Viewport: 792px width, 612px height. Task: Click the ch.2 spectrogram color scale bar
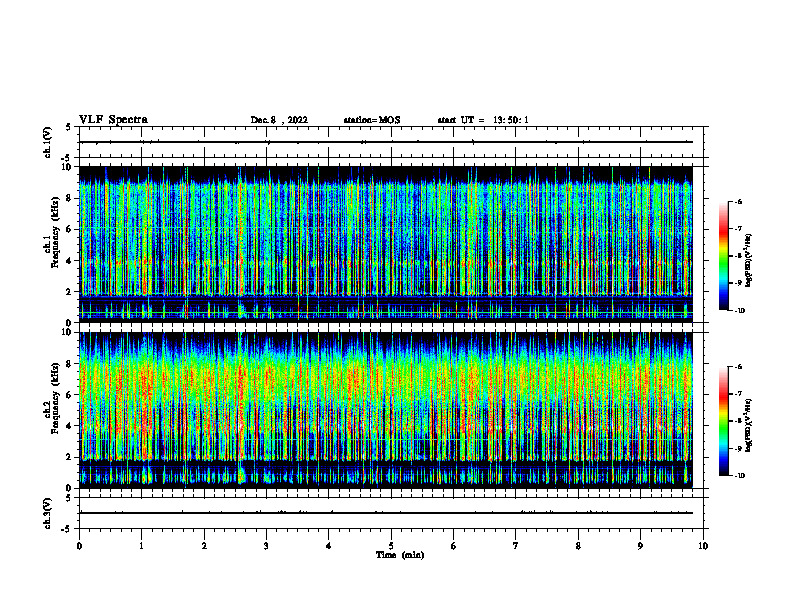724,421
